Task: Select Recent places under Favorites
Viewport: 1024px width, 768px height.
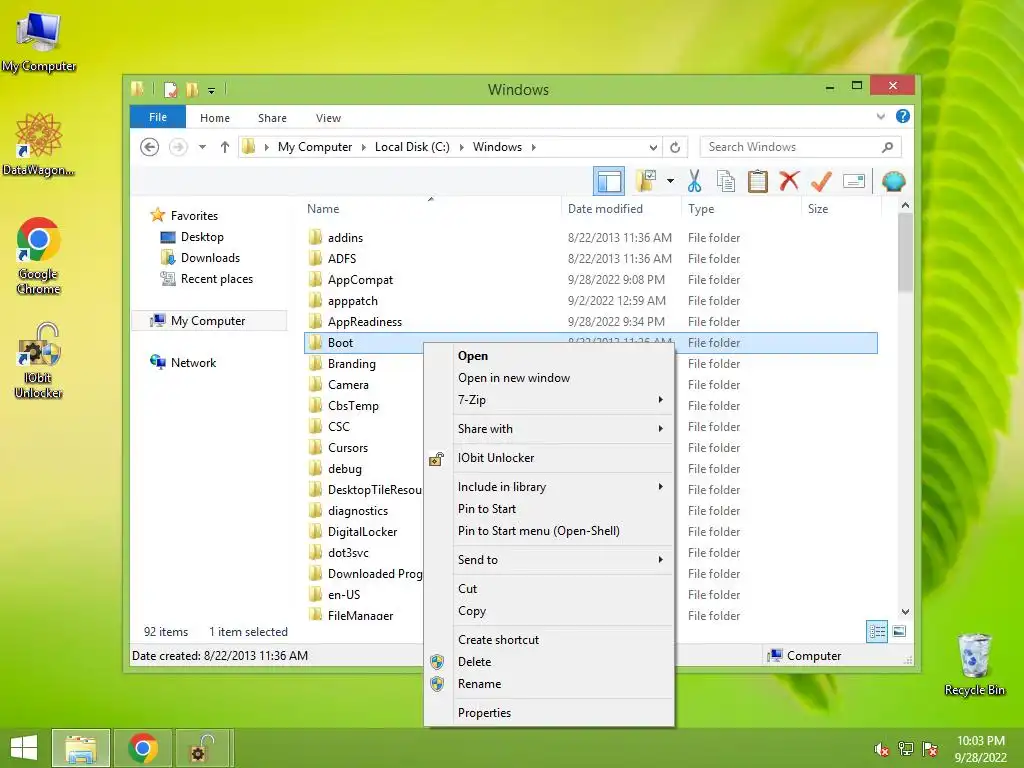Action: [216, 279]
